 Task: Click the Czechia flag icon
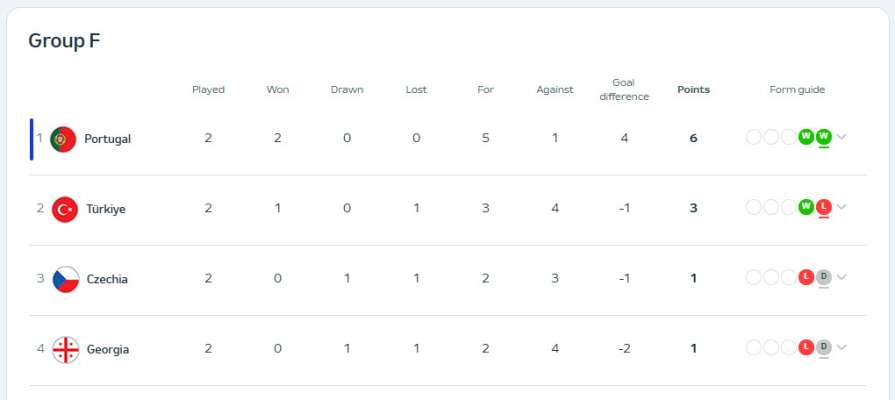66,280
